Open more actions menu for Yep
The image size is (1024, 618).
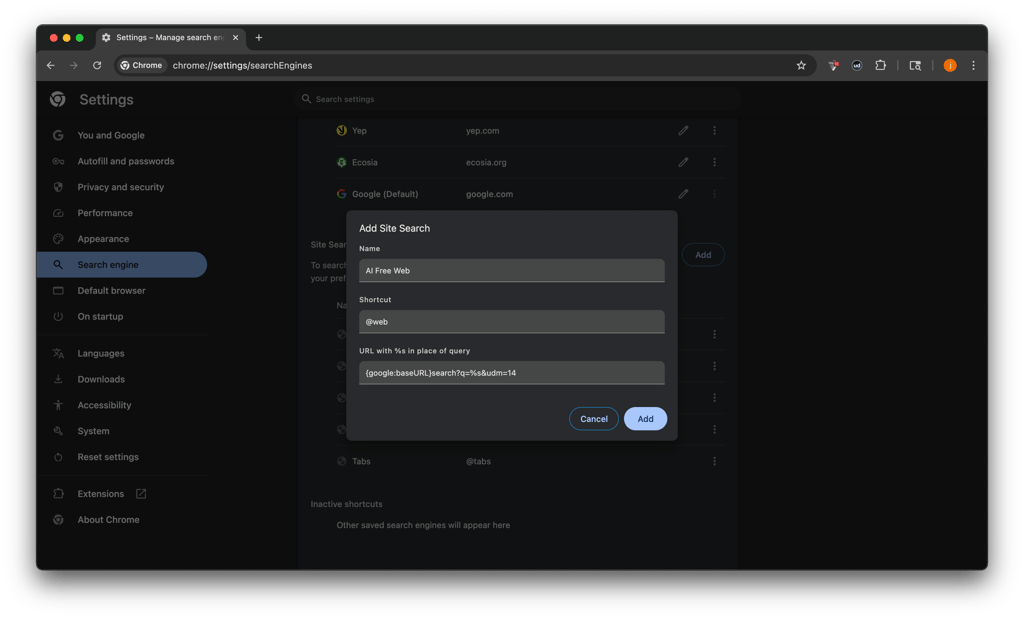714,131
